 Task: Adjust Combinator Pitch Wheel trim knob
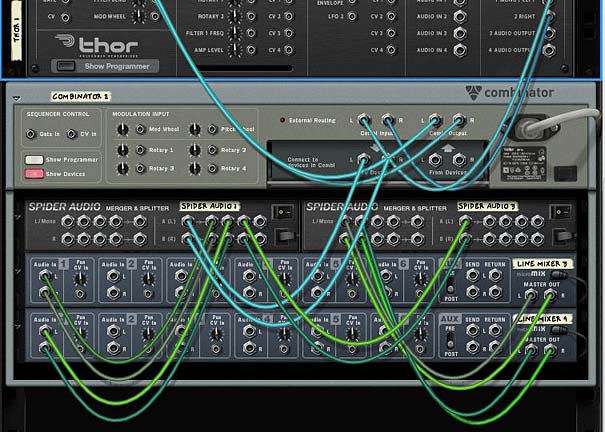[195, 129]
